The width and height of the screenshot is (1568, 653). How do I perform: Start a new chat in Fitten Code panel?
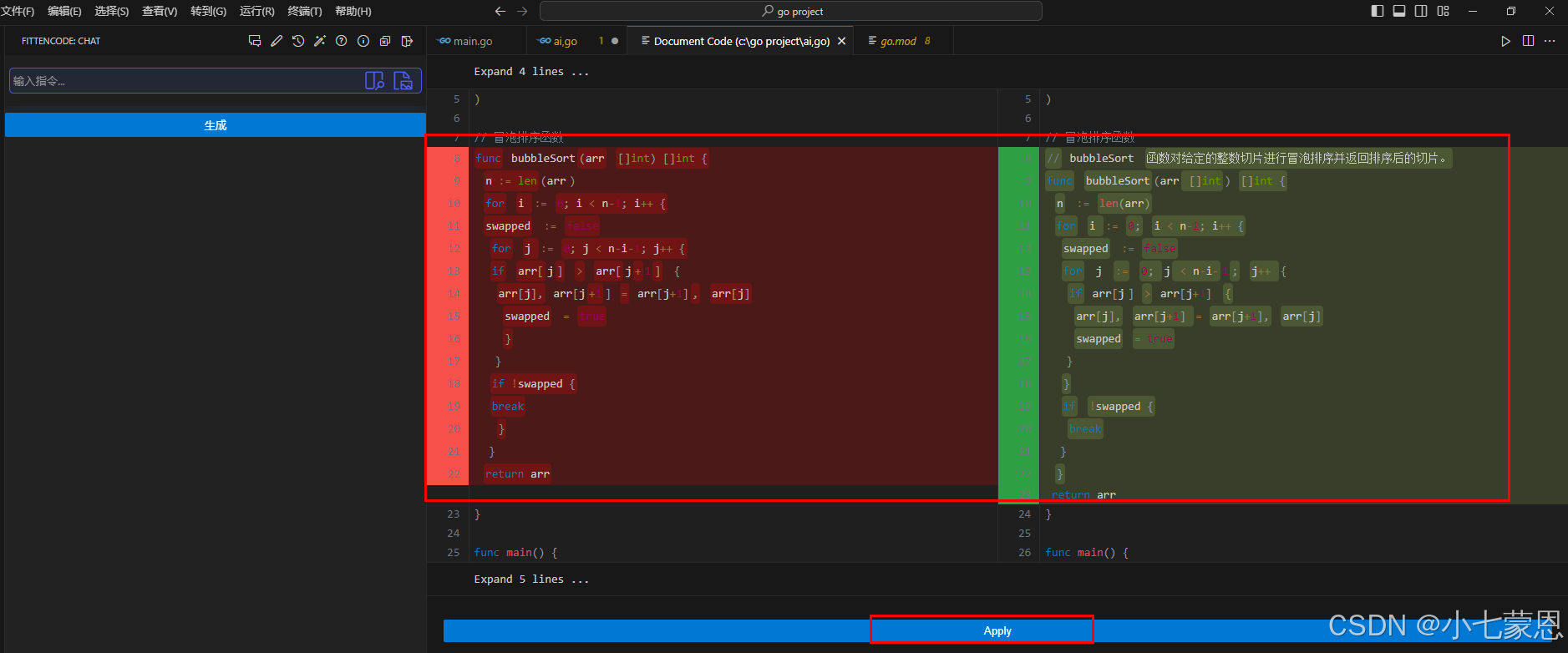tap(255, 41)
